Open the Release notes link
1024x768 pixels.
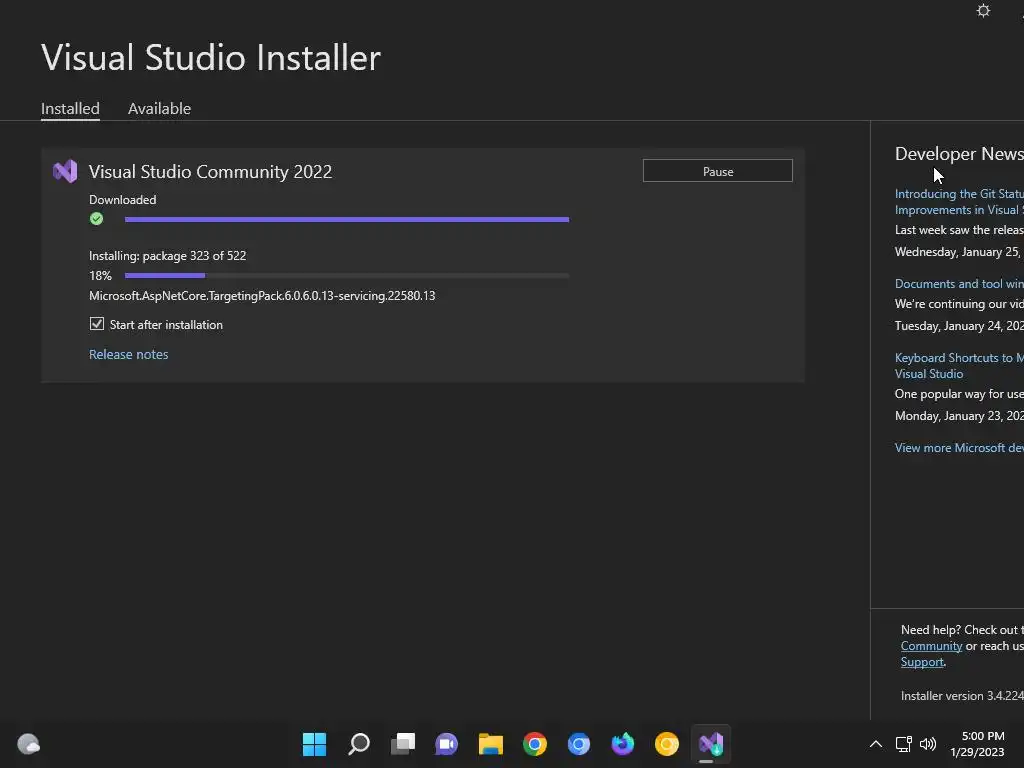click(x=129, y=354)
